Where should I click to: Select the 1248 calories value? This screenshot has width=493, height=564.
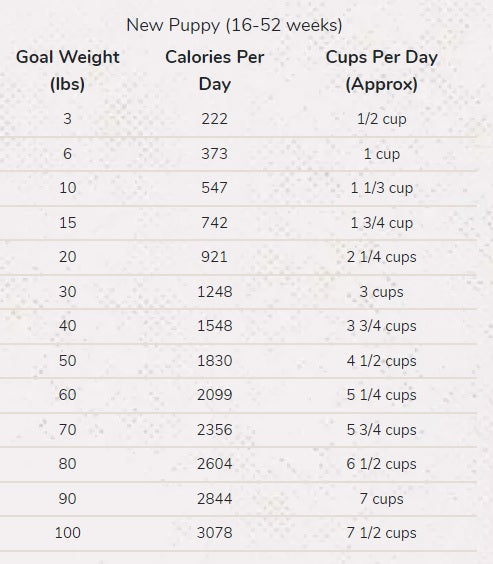(215, 291)
